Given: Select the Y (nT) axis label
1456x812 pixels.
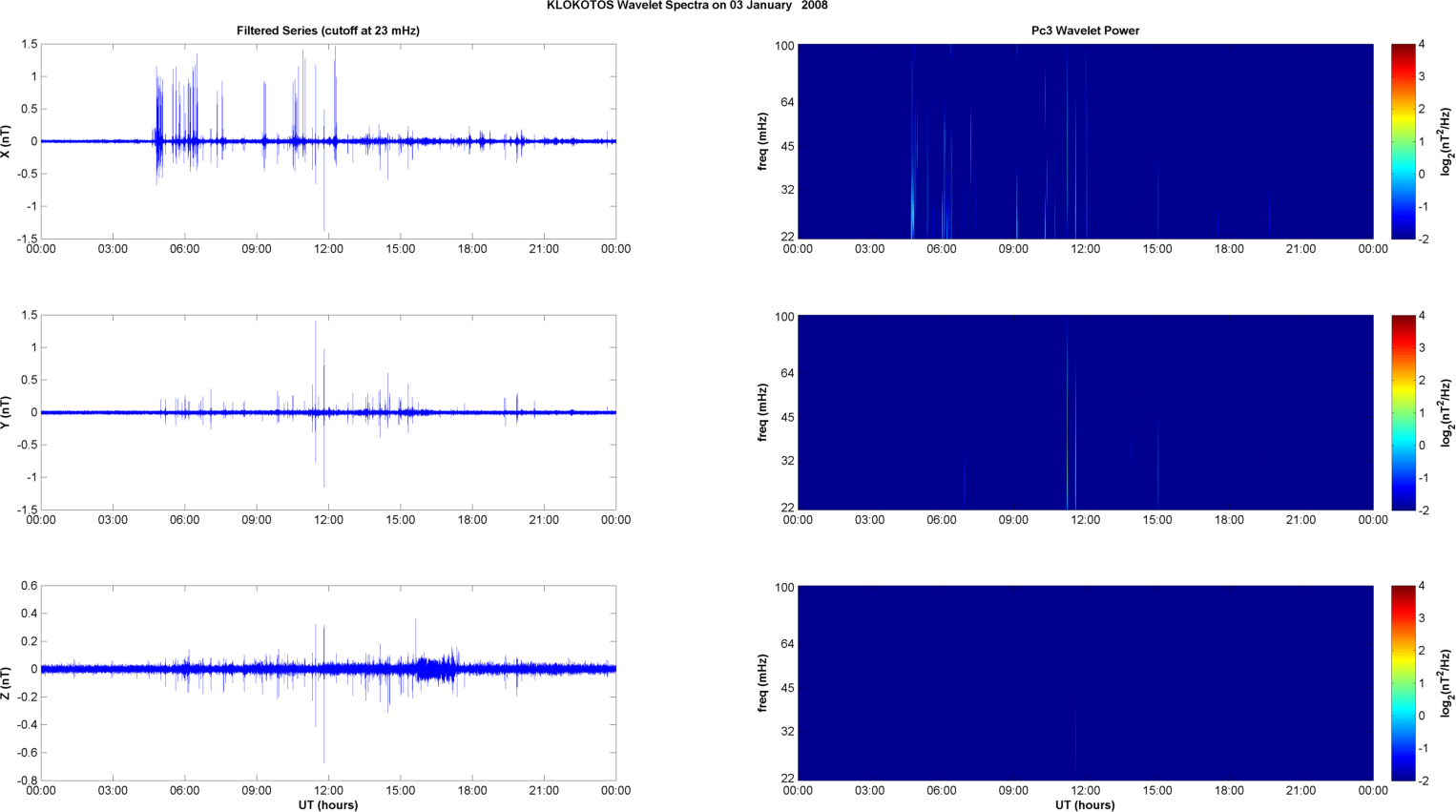Looking at the screenshot, I should coord(7,412).
